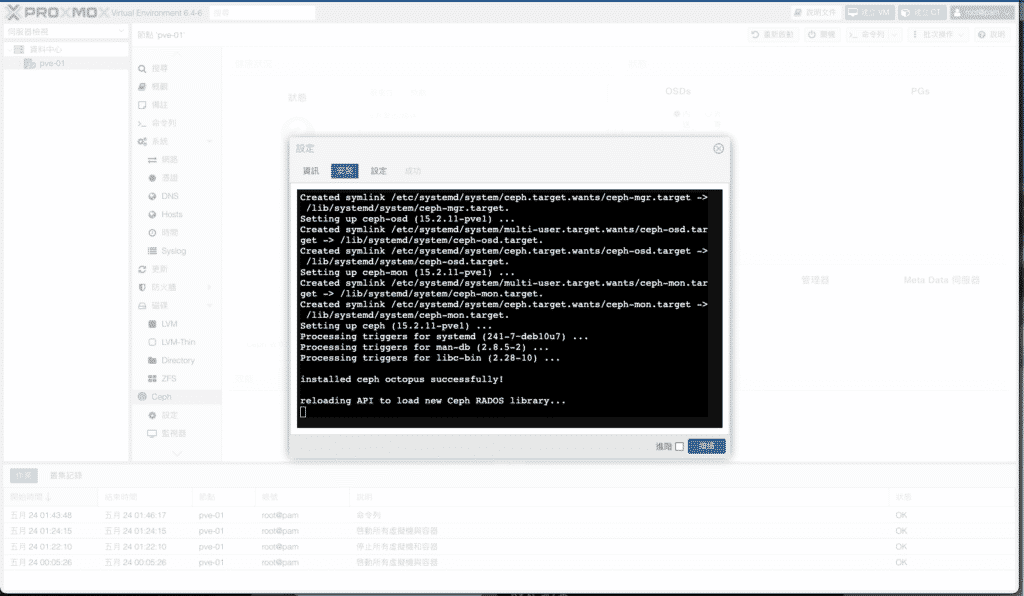Open the Directory folder icon
The image size is (1024, 596).
click(x=152, y=360)
